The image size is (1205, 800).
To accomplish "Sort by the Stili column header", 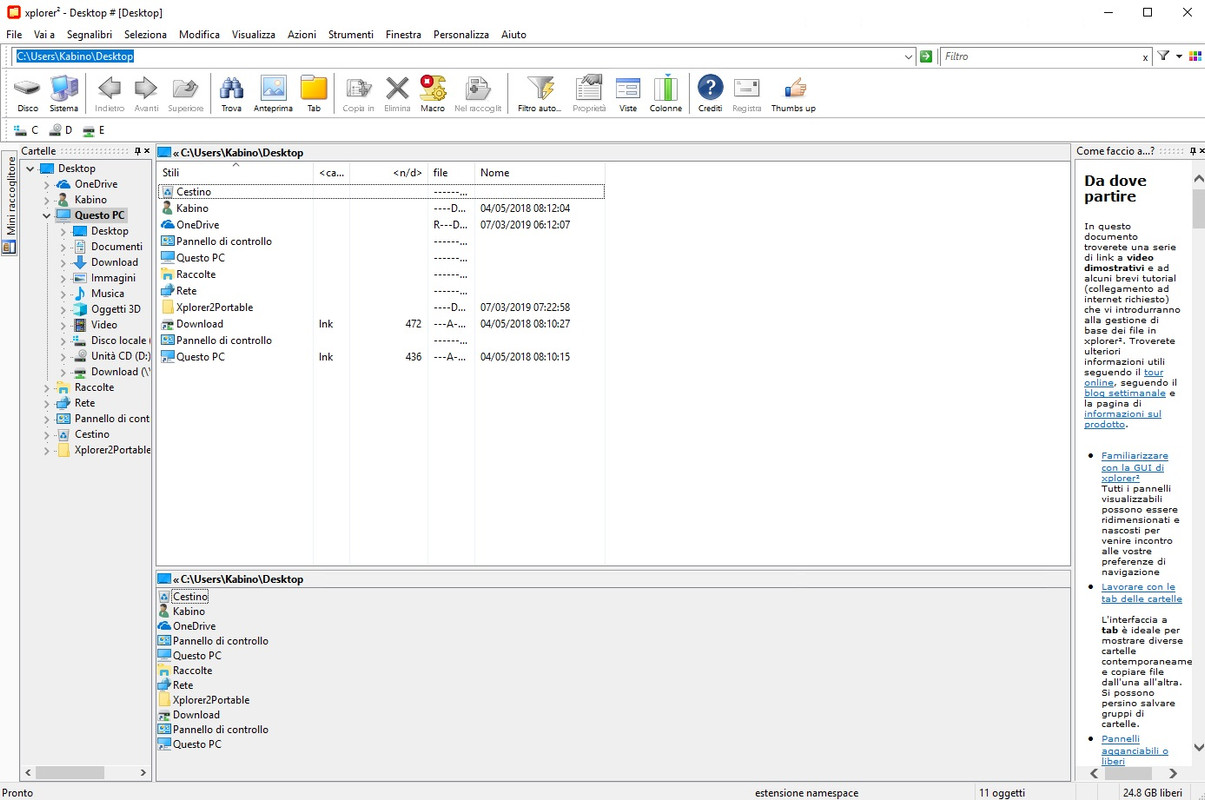I will 236,173.
